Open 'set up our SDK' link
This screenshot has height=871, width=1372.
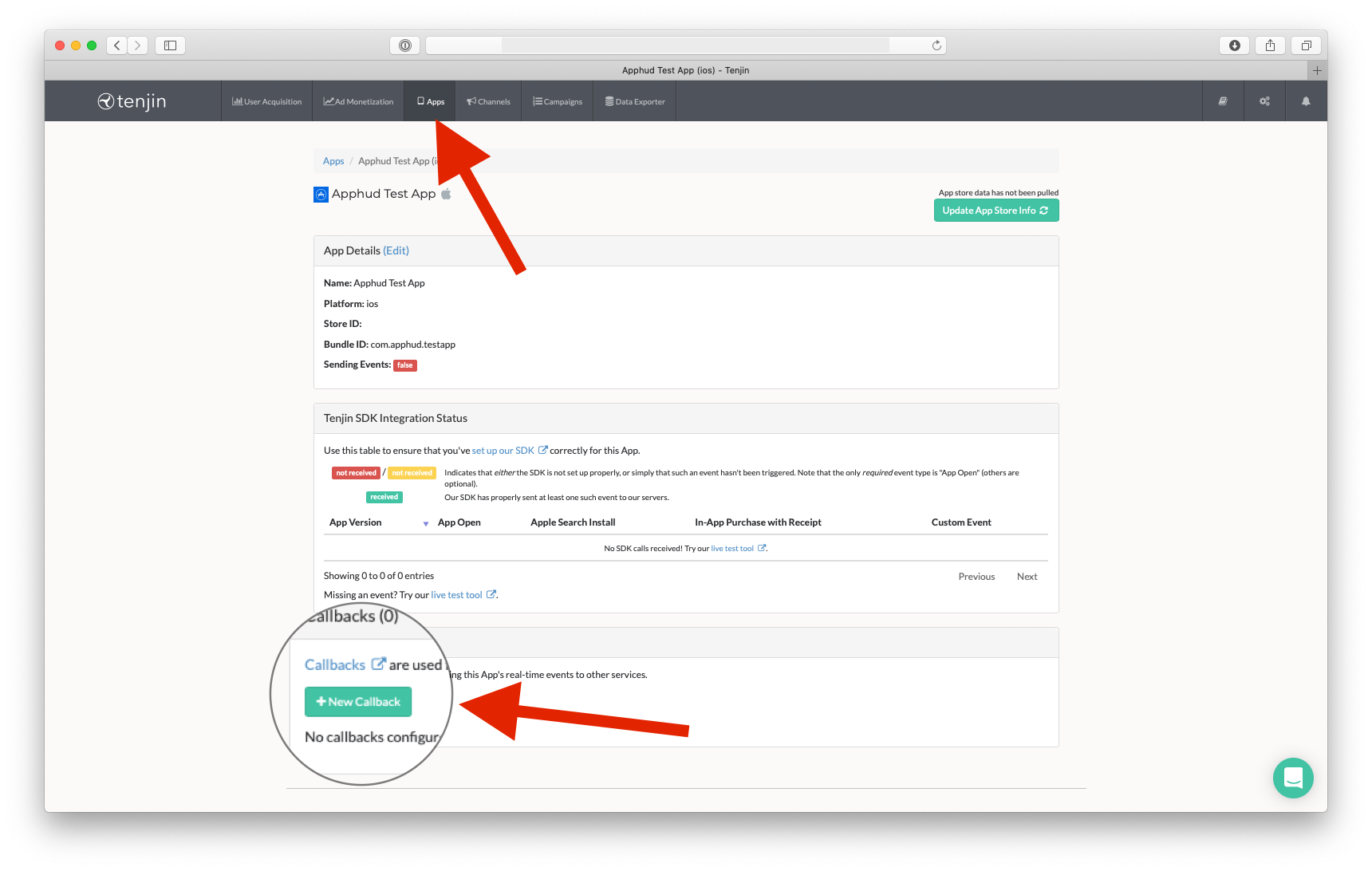(x=509, y=451)
